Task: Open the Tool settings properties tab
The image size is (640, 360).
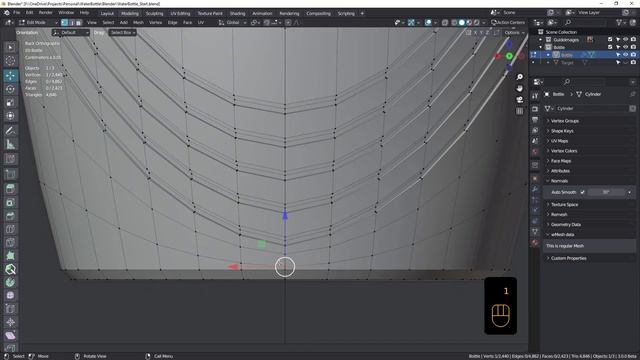Action: click(535, 96)
